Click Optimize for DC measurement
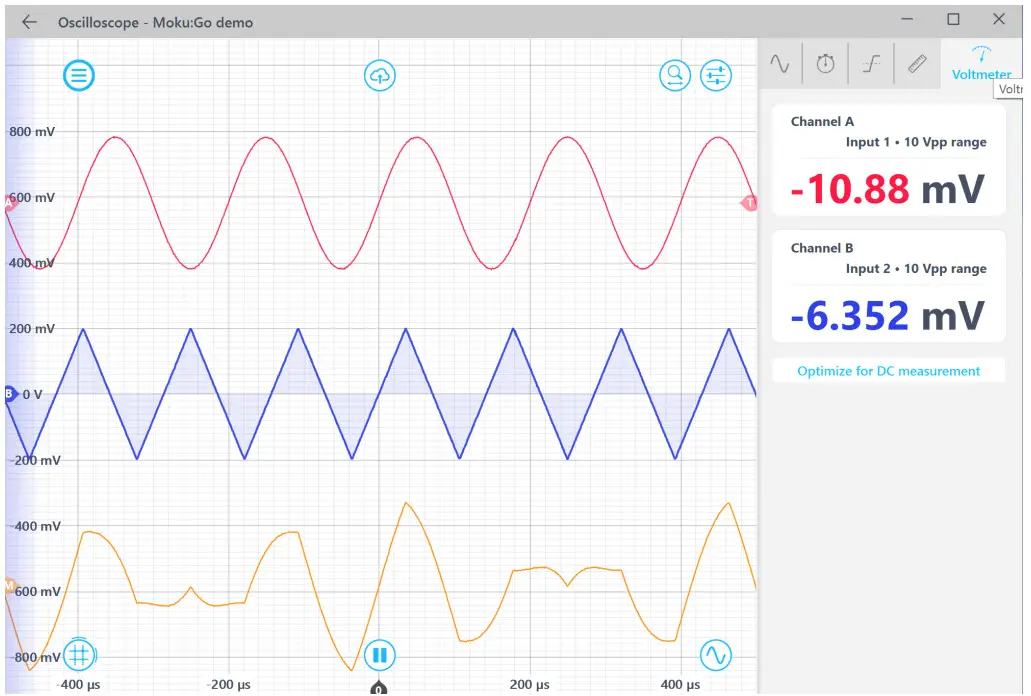 point(888,370)
